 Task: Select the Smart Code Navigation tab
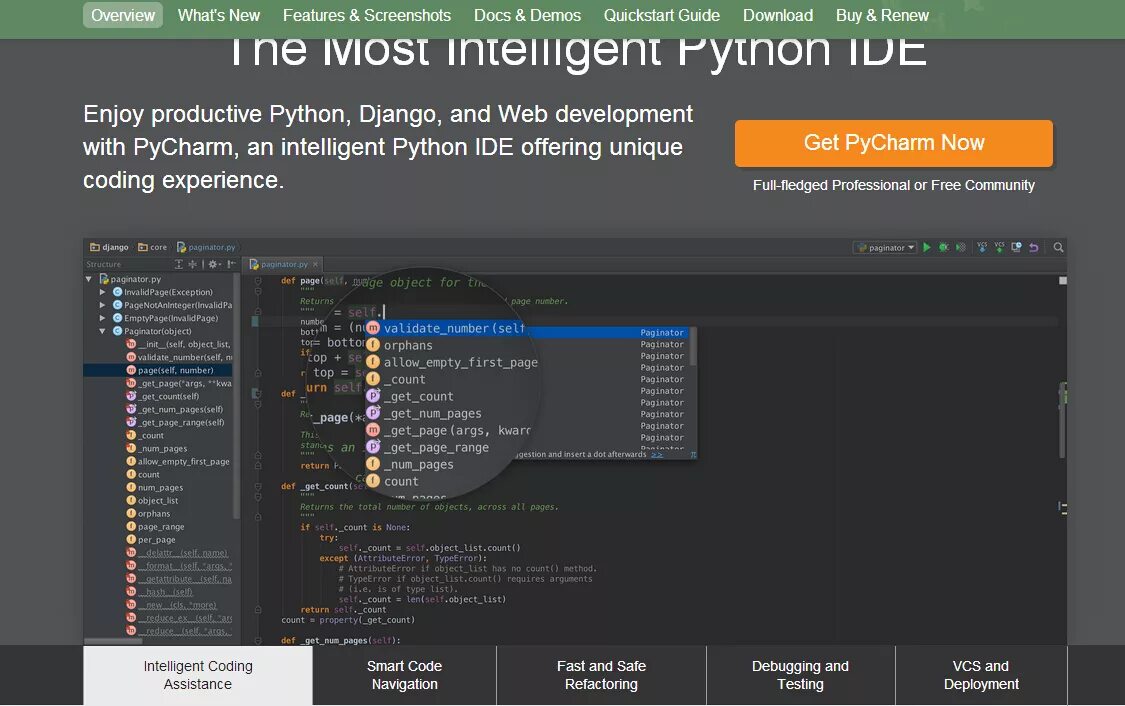click(405, 675)
